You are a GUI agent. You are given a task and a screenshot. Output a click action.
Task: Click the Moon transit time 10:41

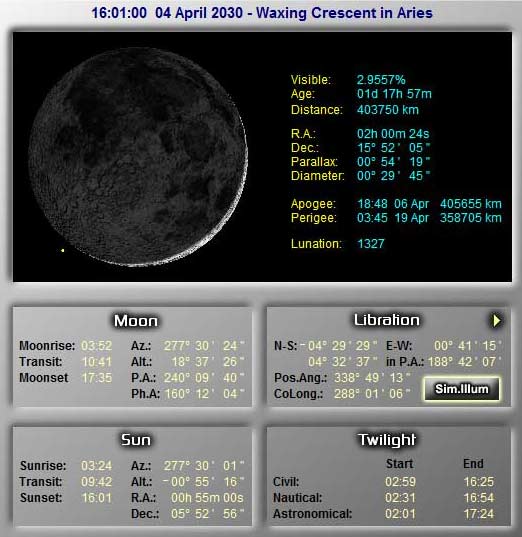(x=96, y=362)
